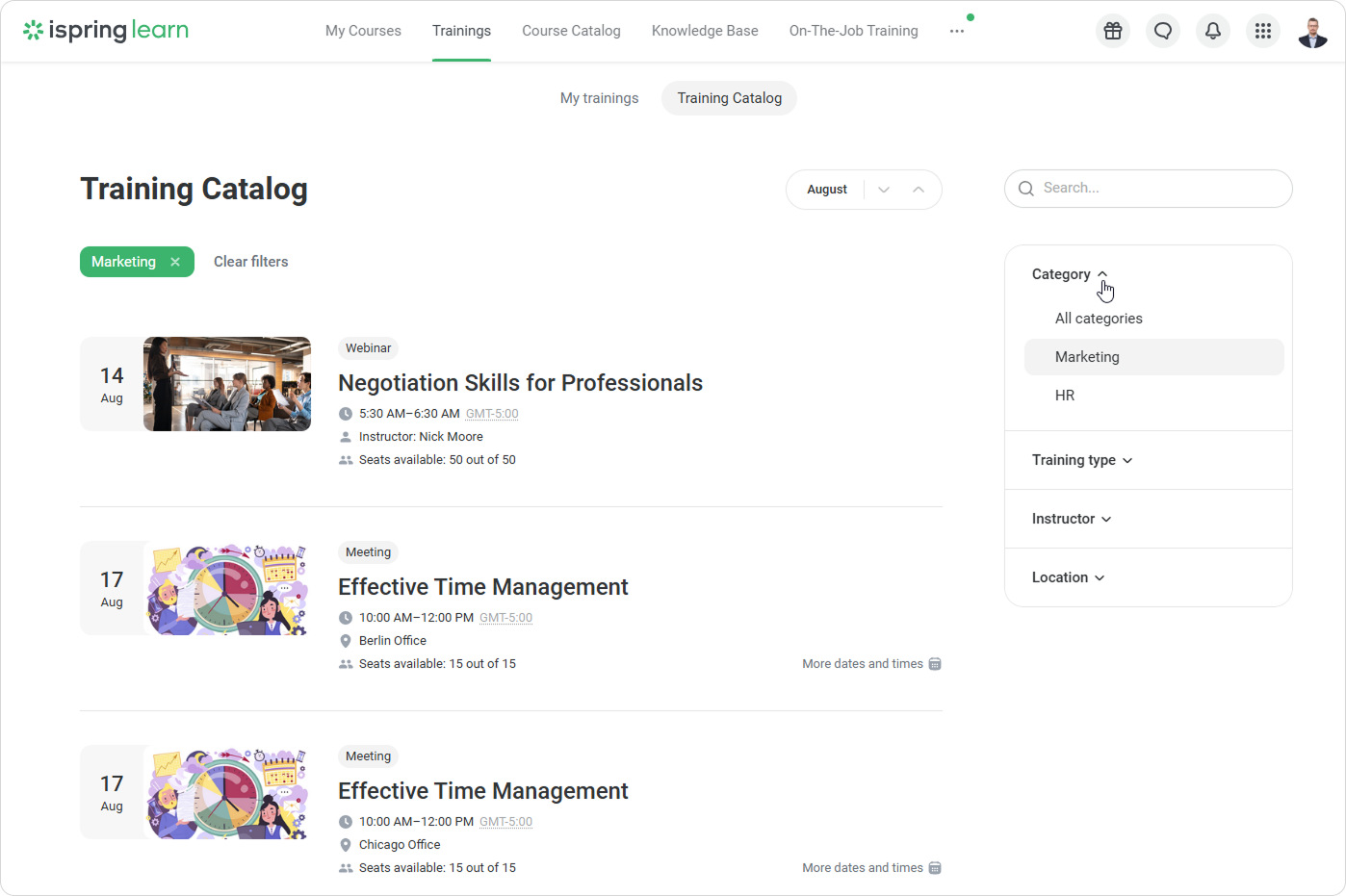The width and height of the screenshot is (1346, 896).
Task: Expand the Location filter
Action: pos(1069,577)
